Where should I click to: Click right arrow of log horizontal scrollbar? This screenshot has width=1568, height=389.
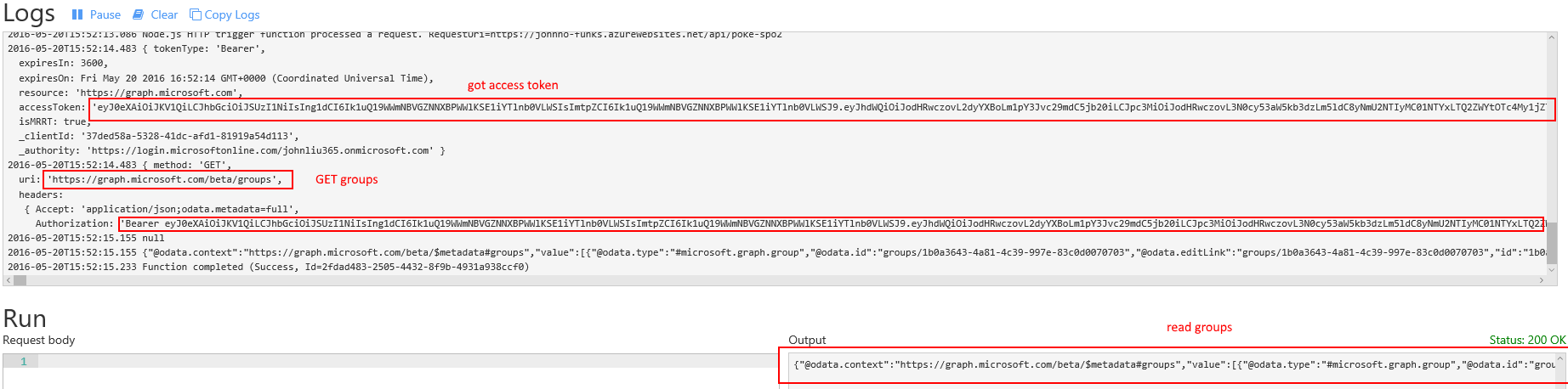coord(1542,279)
